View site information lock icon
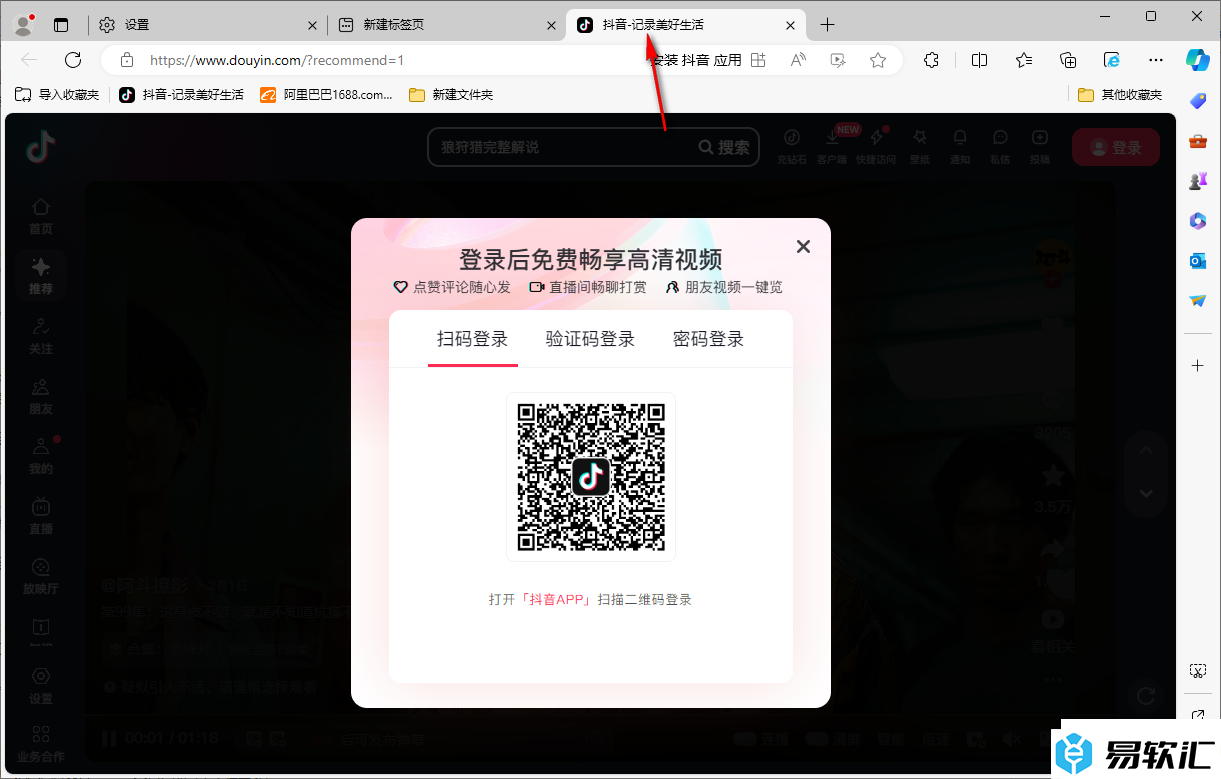This screenshot has height=779, width=1221. 126,60
